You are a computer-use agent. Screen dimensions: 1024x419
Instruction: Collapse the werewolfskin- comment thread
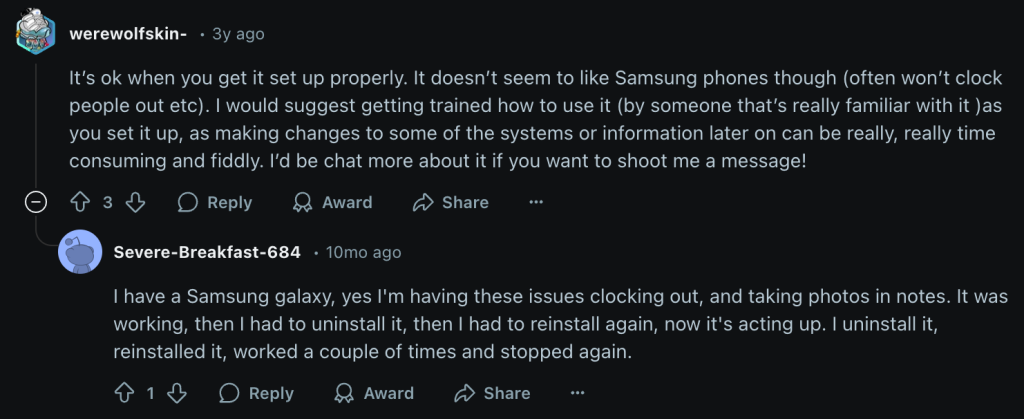point(36,202)
